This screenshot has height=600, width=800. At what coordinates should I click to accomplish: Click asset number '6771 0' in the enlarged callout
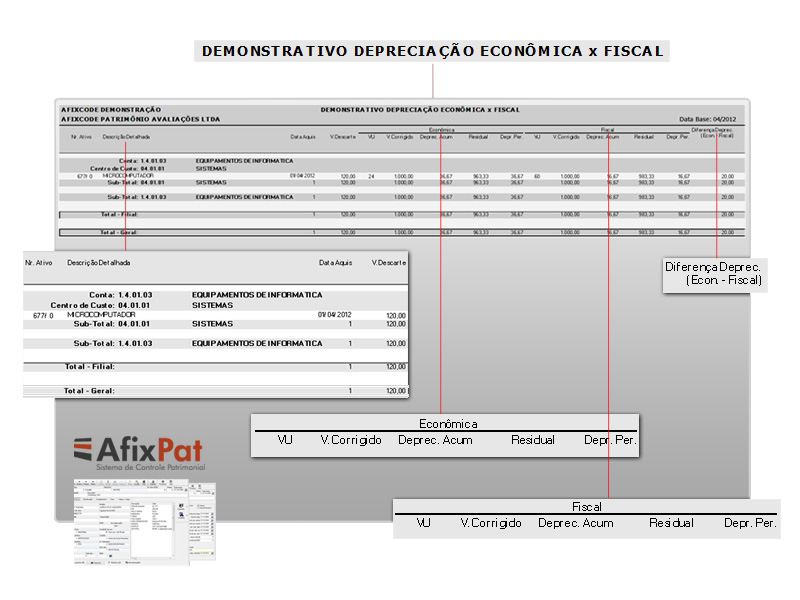[x=43, y=316]
